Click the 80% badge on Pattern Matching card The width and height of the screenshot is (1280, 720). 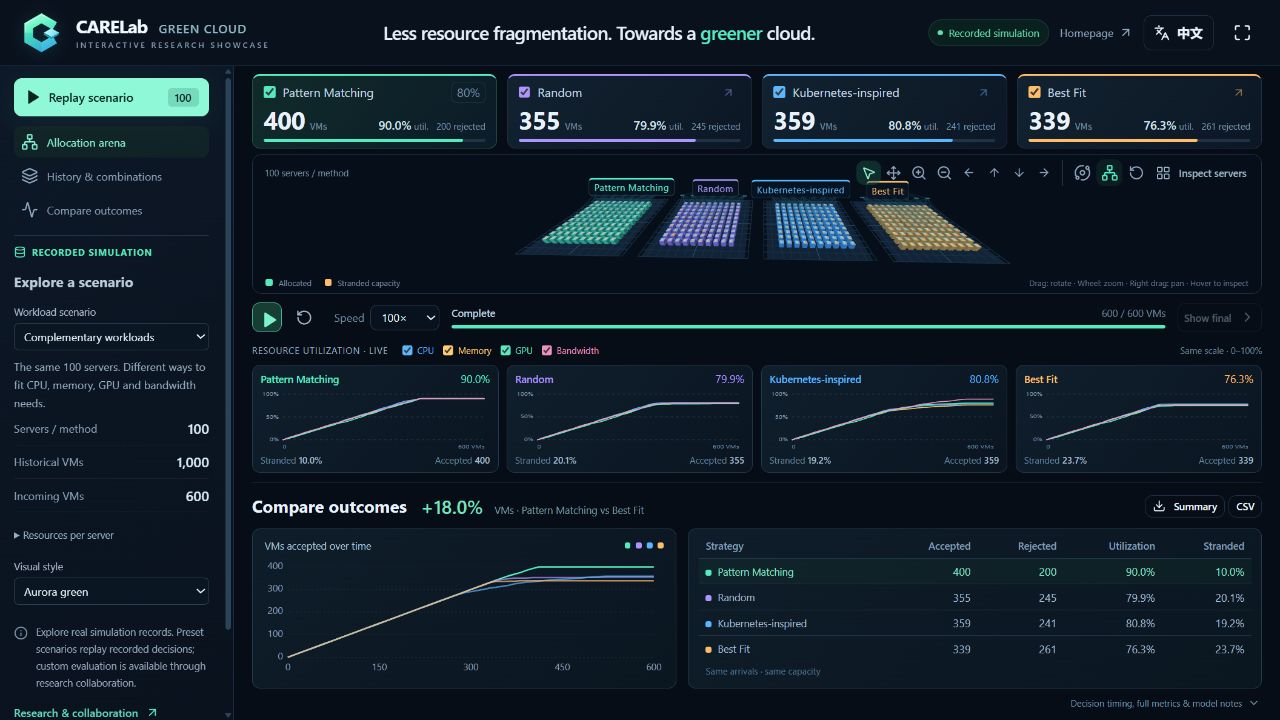click(x=468, y=93)
